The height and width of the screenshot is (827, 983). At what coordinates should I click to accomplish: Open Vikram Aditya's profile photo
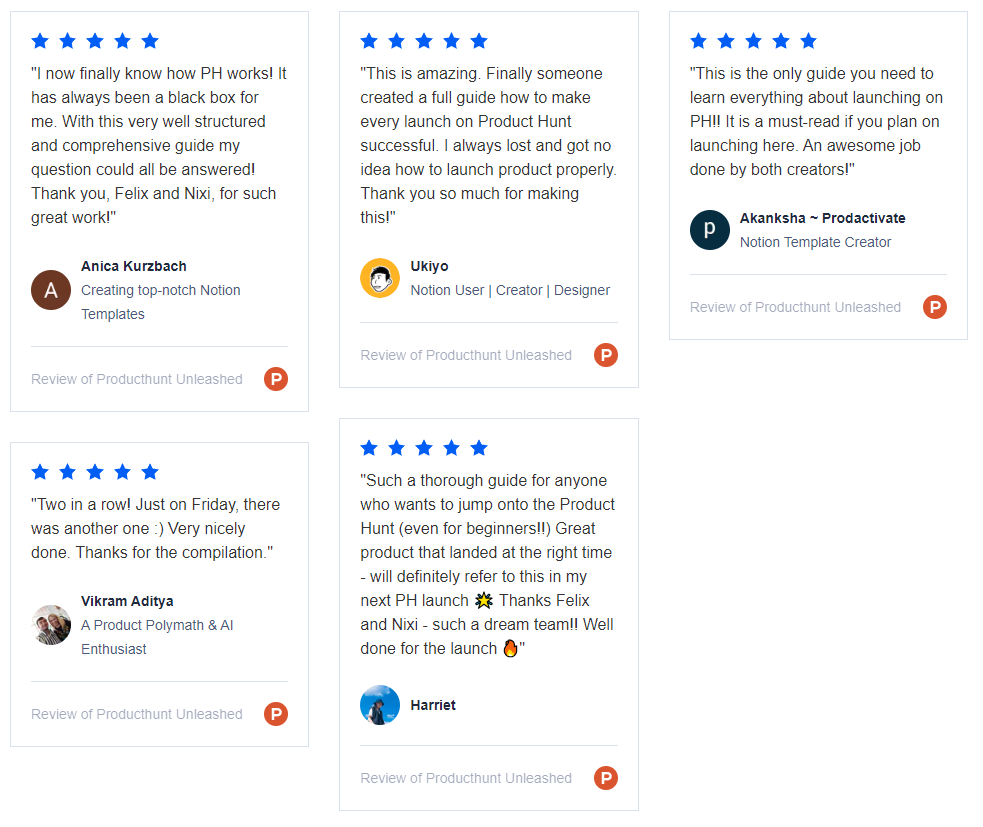51,625
